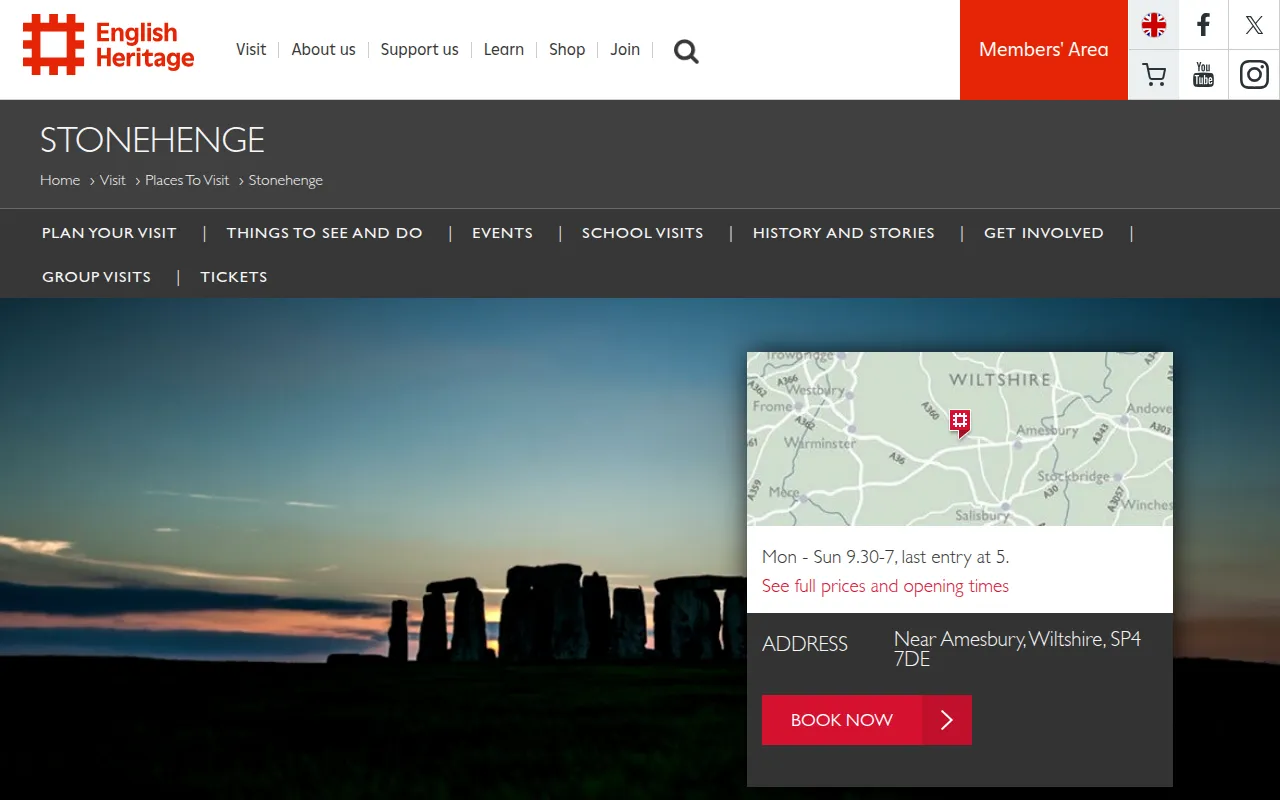Go to Members' Area
The height and width of the screenshot is (800, 1280).
click(1044, 50)
